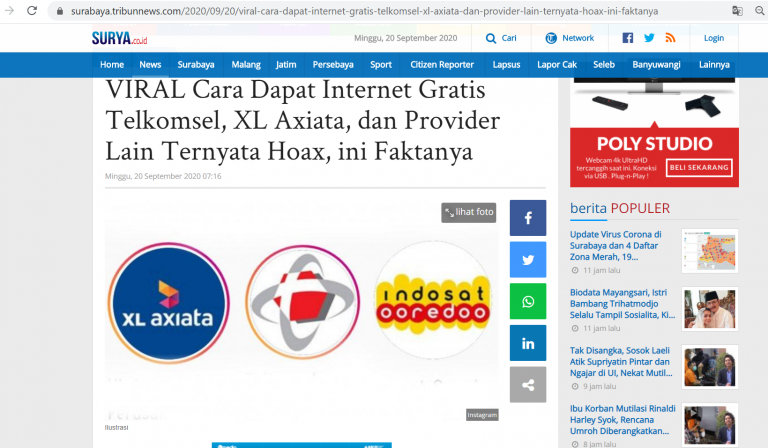Open the Sport section
This screenshot has height=448, width=768.
click(x=381, y=65)
